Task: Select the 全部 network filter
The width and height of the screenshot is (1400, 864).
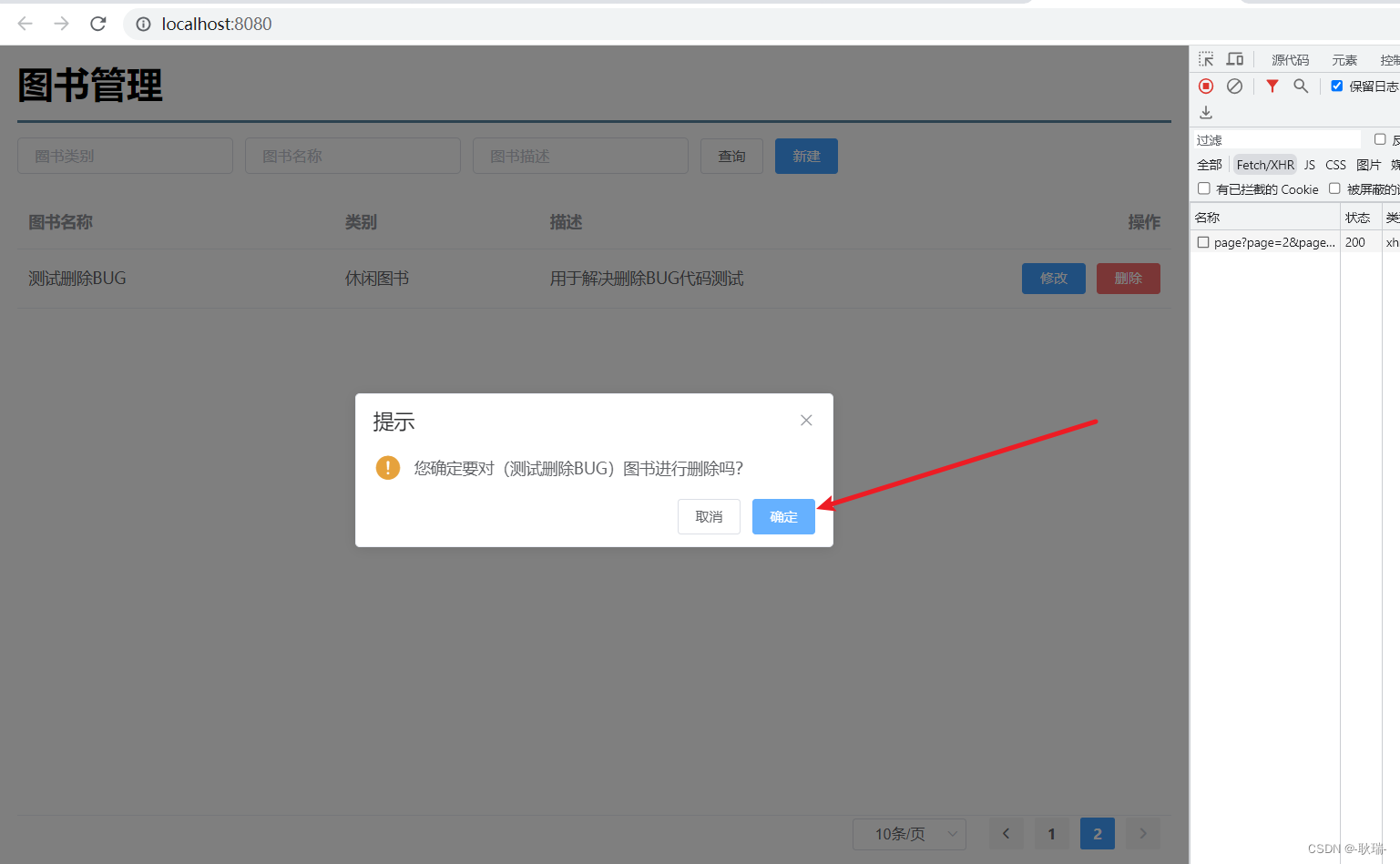Action: 1210,165
